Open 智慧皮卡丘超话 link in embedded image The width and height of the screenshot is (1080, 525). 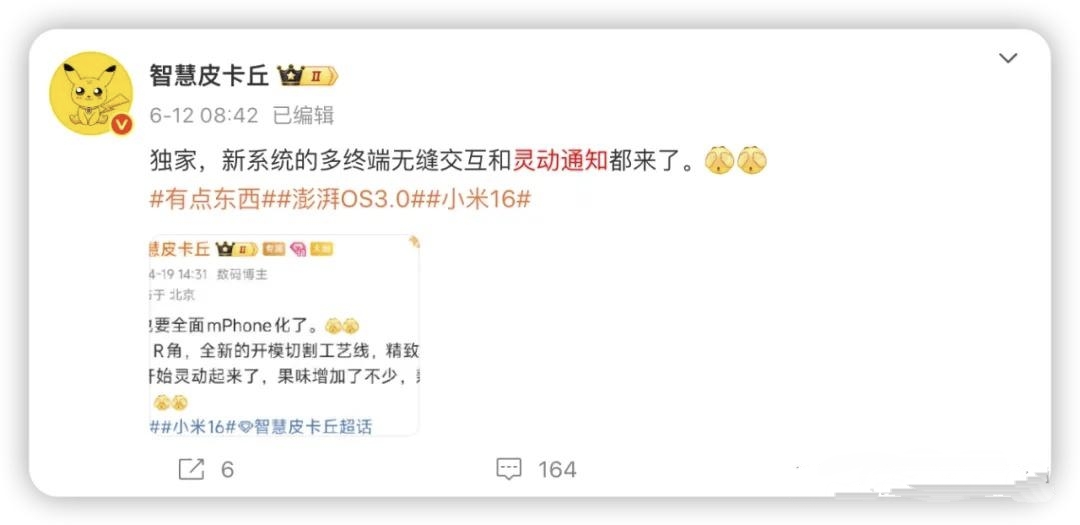pos(313,427)
